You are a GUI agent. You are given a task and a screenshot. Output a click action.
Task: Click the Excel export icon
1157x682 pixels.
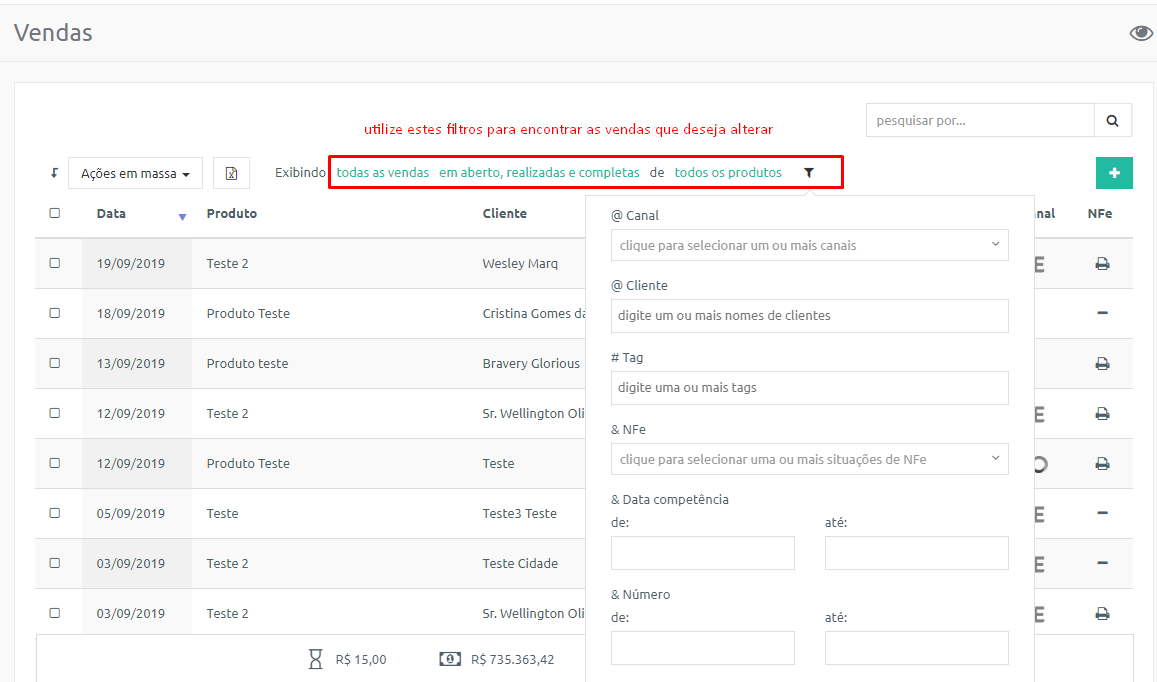231,173
